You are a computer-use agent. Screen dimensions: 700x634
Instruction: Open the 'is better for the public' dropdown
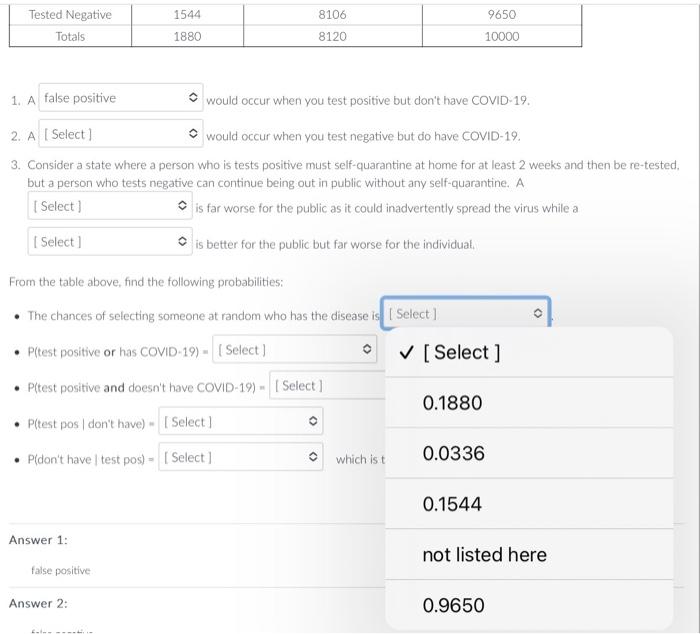[110, 242]
